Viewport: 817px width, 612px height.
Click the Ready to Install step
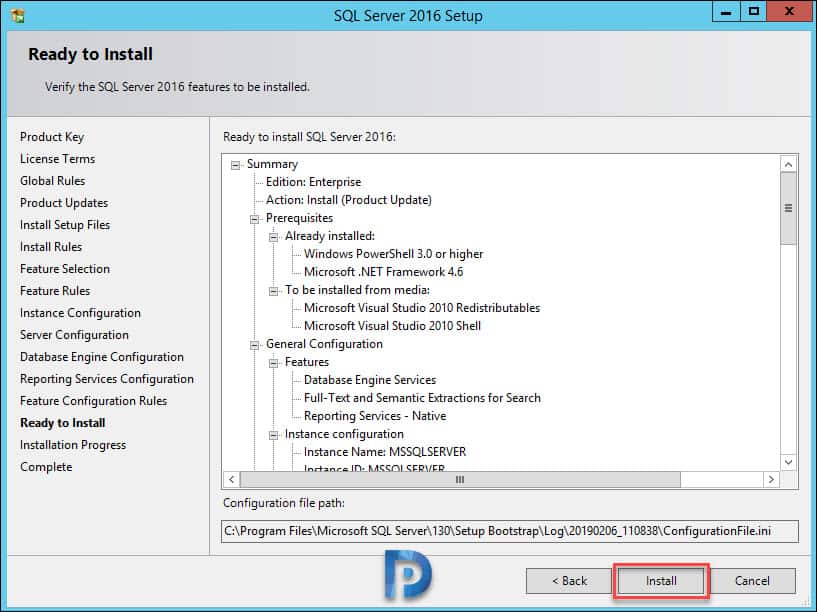(63, 423)
